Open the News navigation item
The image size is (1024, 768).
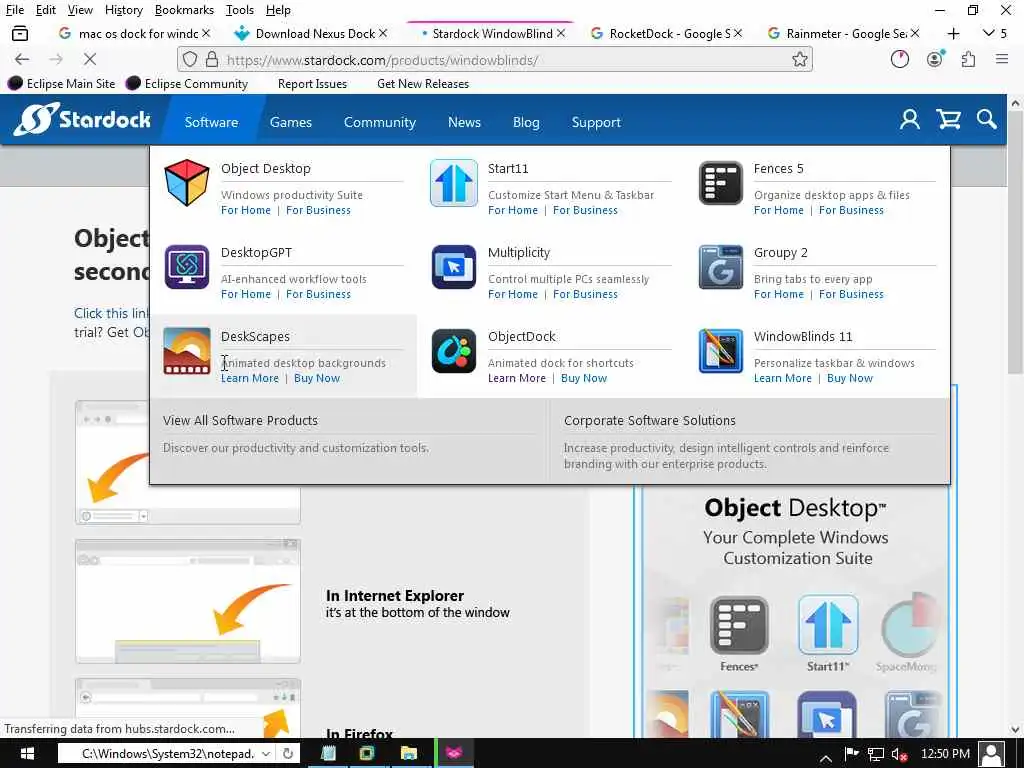point(464,122)
